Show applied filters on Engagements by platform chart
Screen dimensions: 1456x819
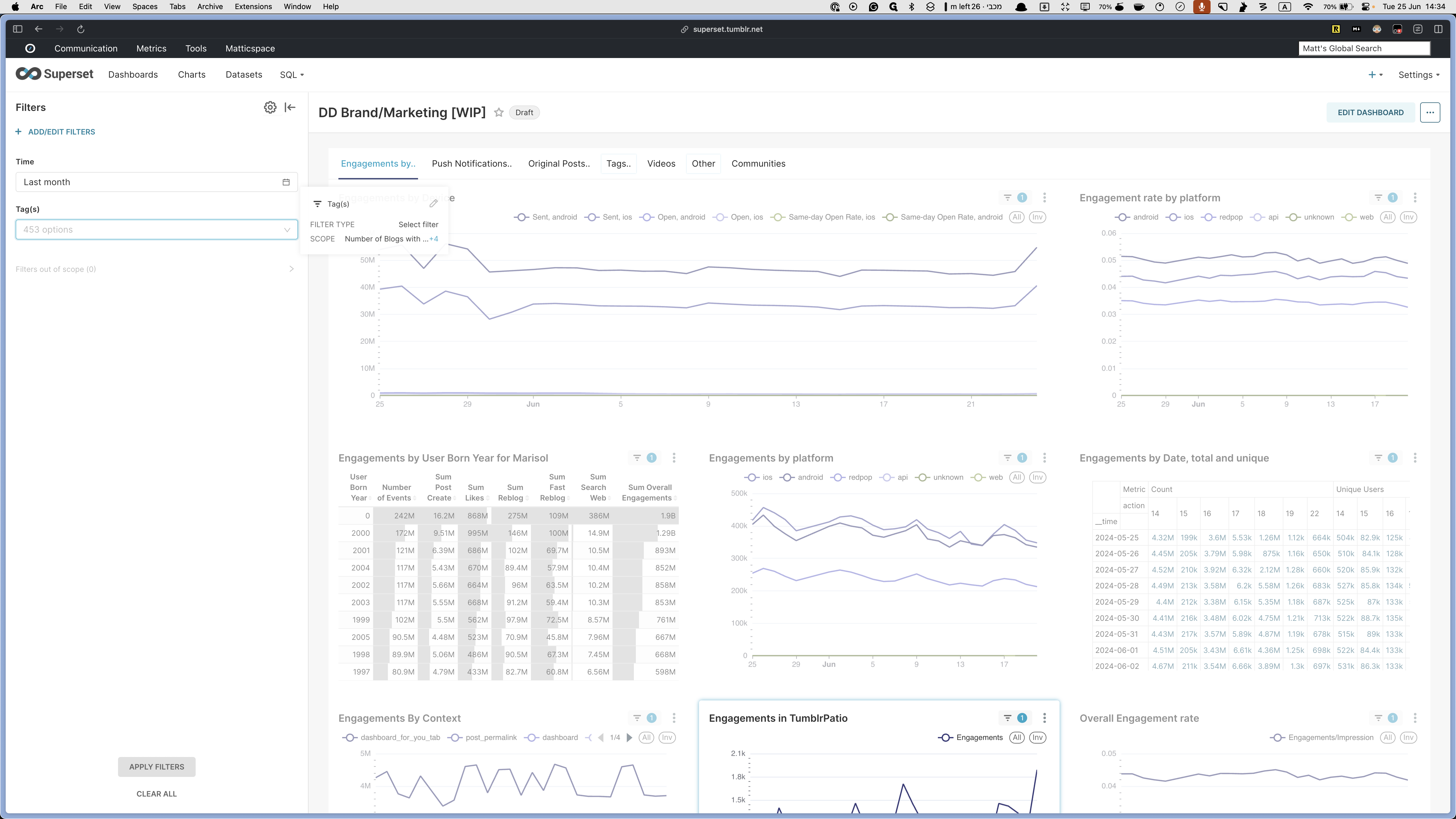[1015, 458]
